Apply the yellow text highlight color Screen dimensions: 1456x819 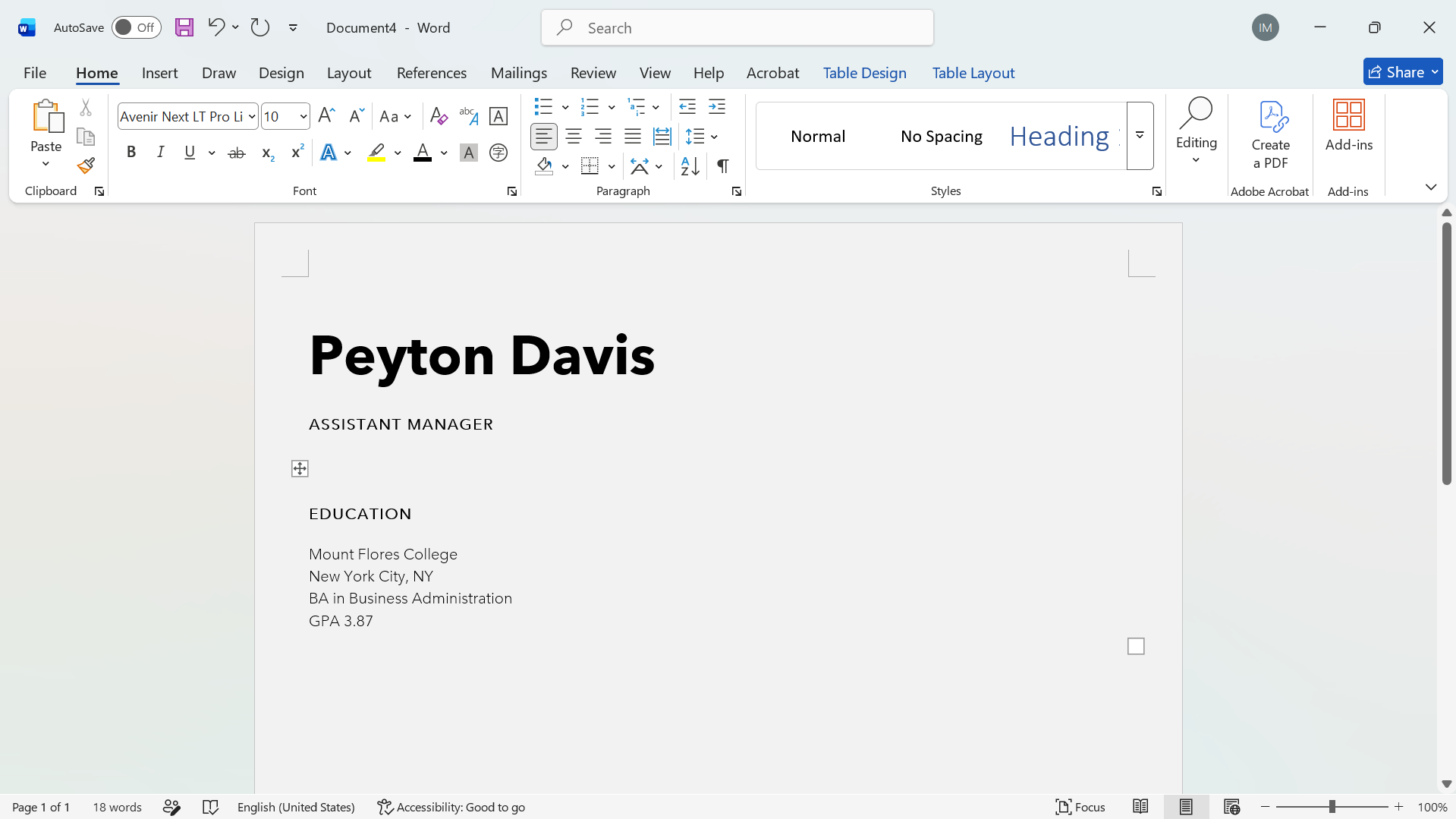click(376, 153)
